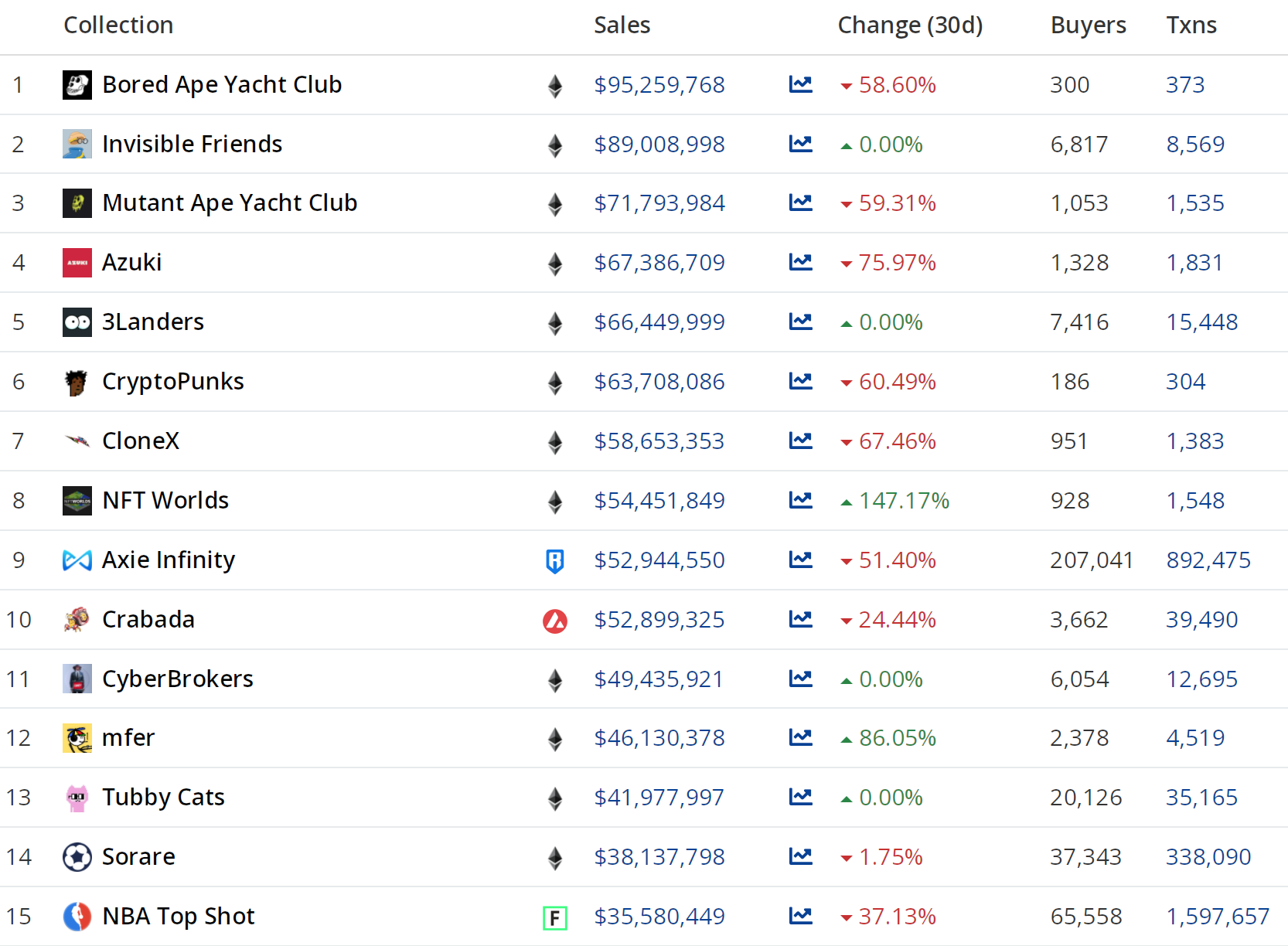Image resolution: width=1288 pixels, height=946 pixels.
Task: Click the Collection column header
Action: pyautogui.click(x=118, y=25)
